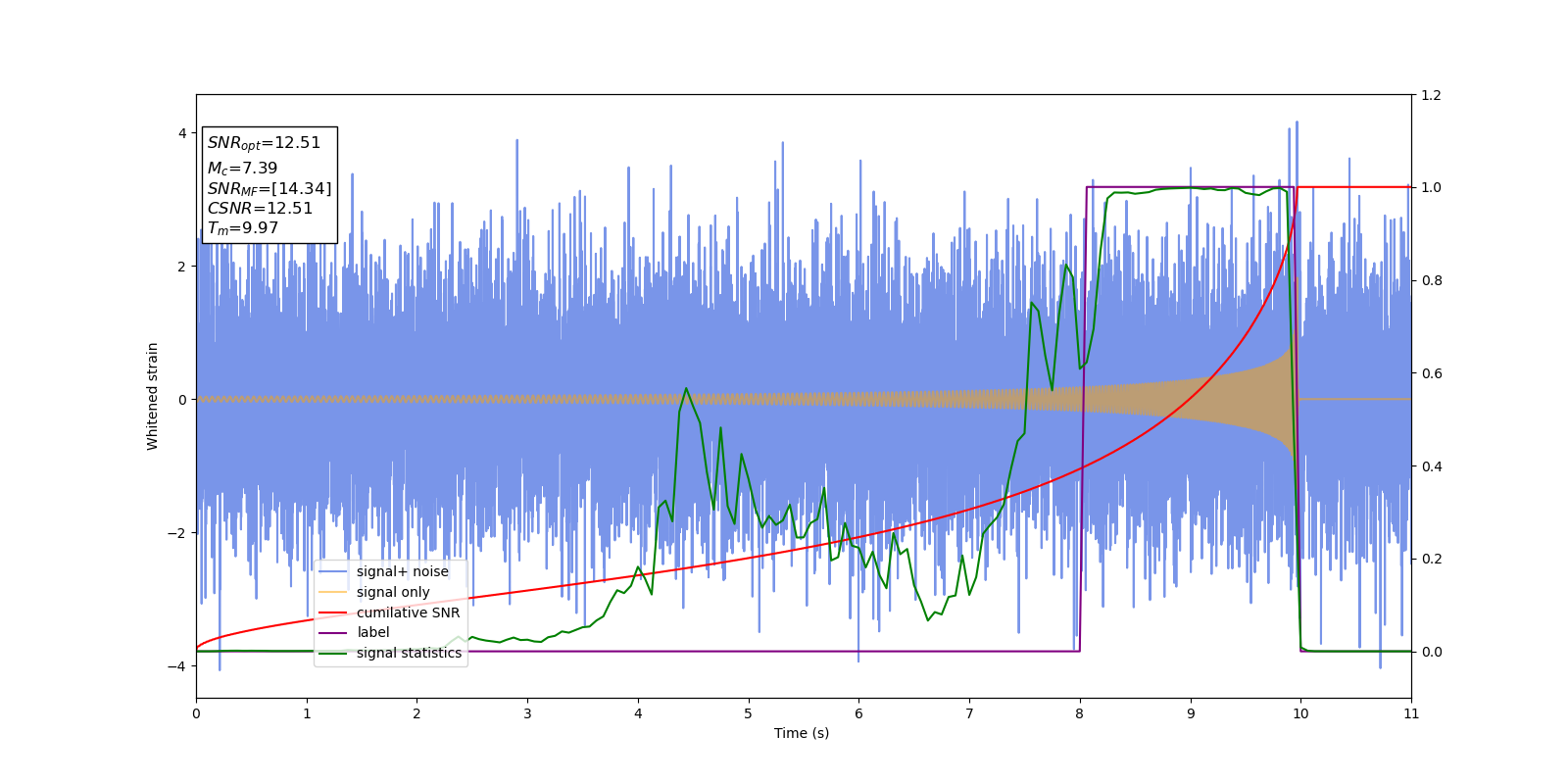Click the right axis tick label 1.2
Viewport: 1568px width, 784px height.
tap(1431, 95)
